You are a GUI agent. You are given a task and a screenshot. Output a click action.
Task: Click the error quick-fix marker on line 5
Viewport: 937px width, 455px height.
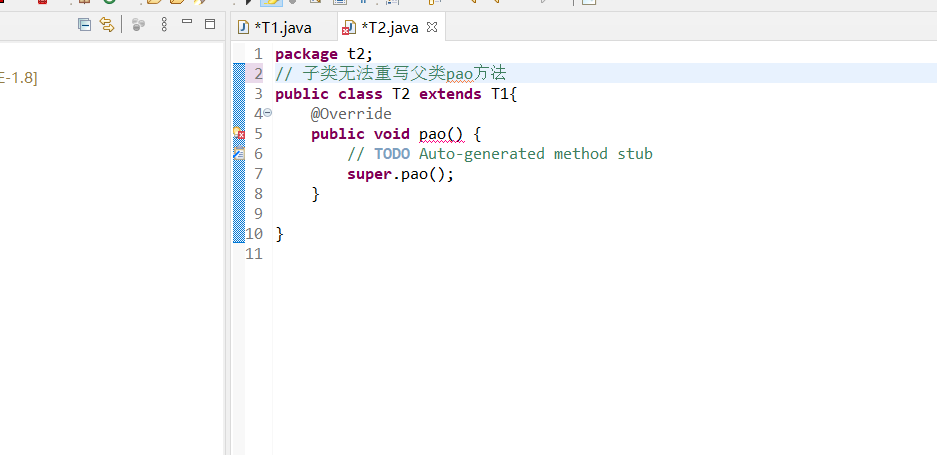coord(238,133)
